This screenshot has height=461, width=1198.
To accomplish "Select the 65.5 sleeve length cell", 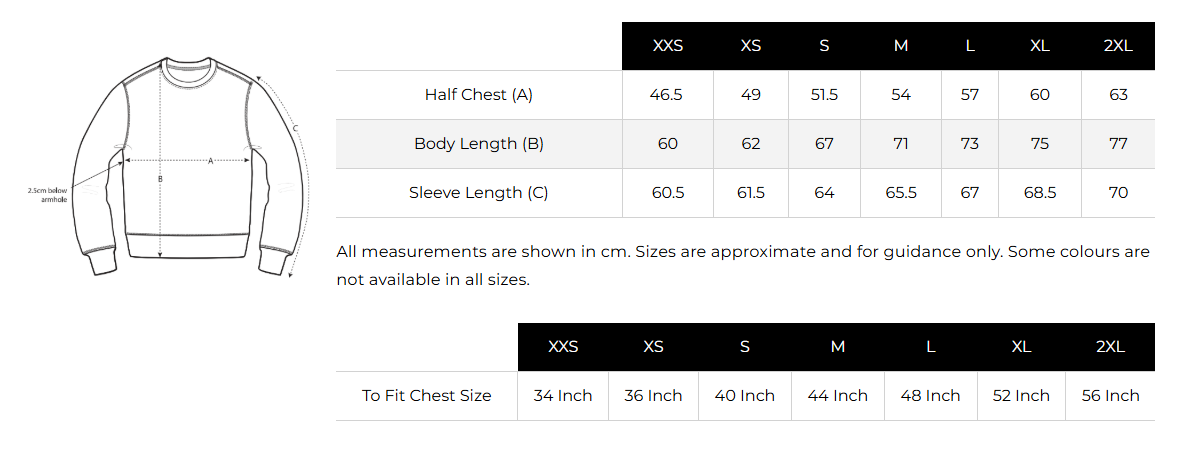I will [x=901, y=193].
